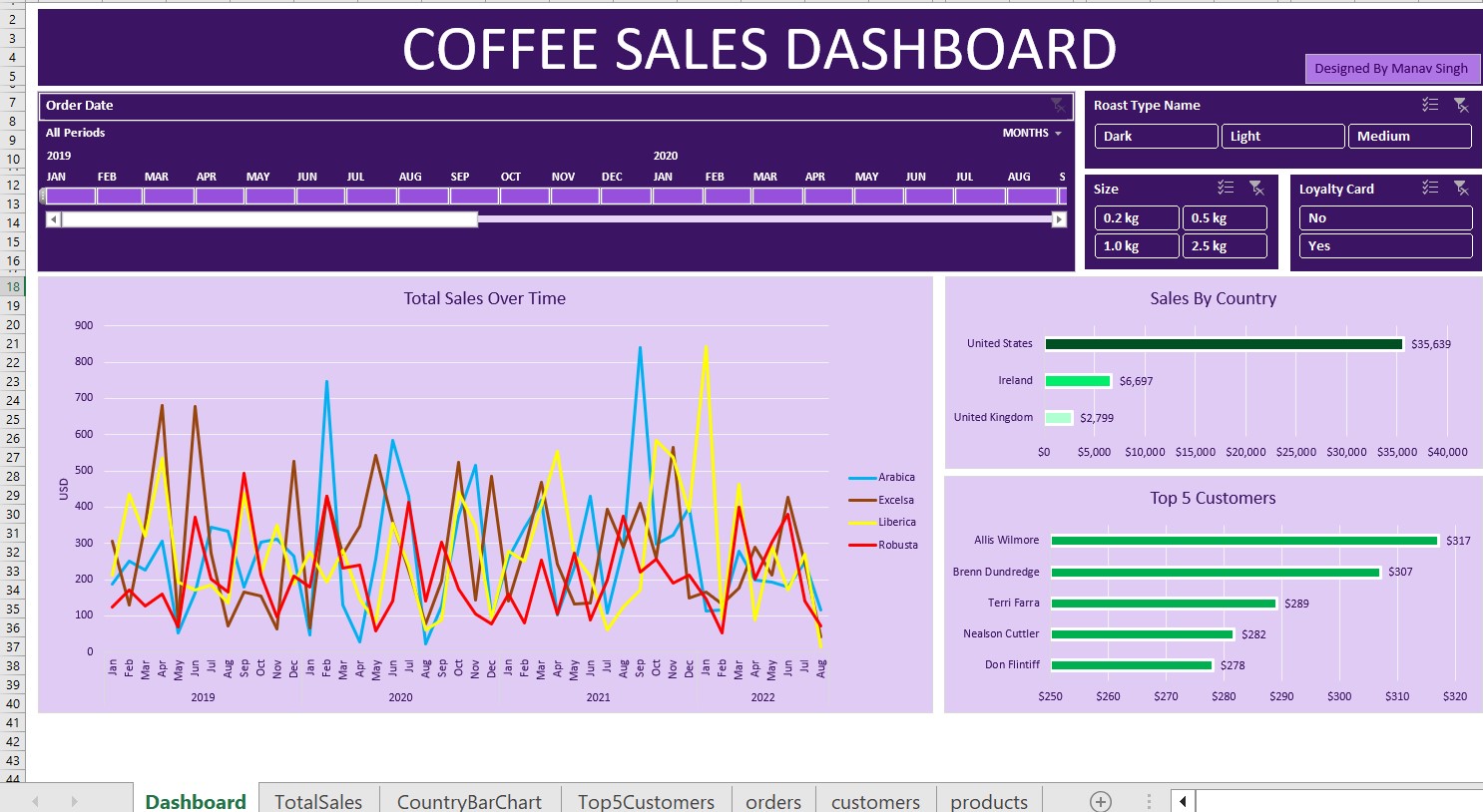Toggle multi-select on Loyalty Card slicer
The width and height of the screenshot is (1483, 812).
click(1430, 189)
